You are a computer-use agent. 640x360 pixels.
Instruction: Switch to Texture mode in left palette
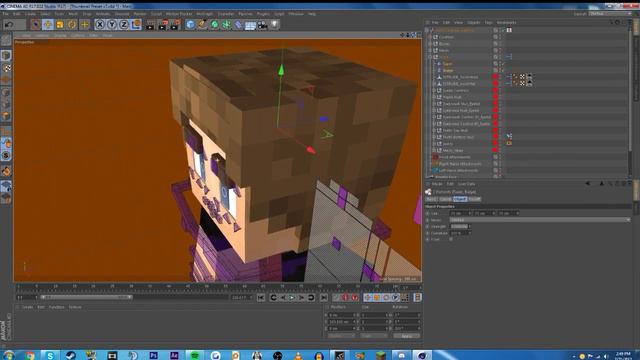[6, 68]
